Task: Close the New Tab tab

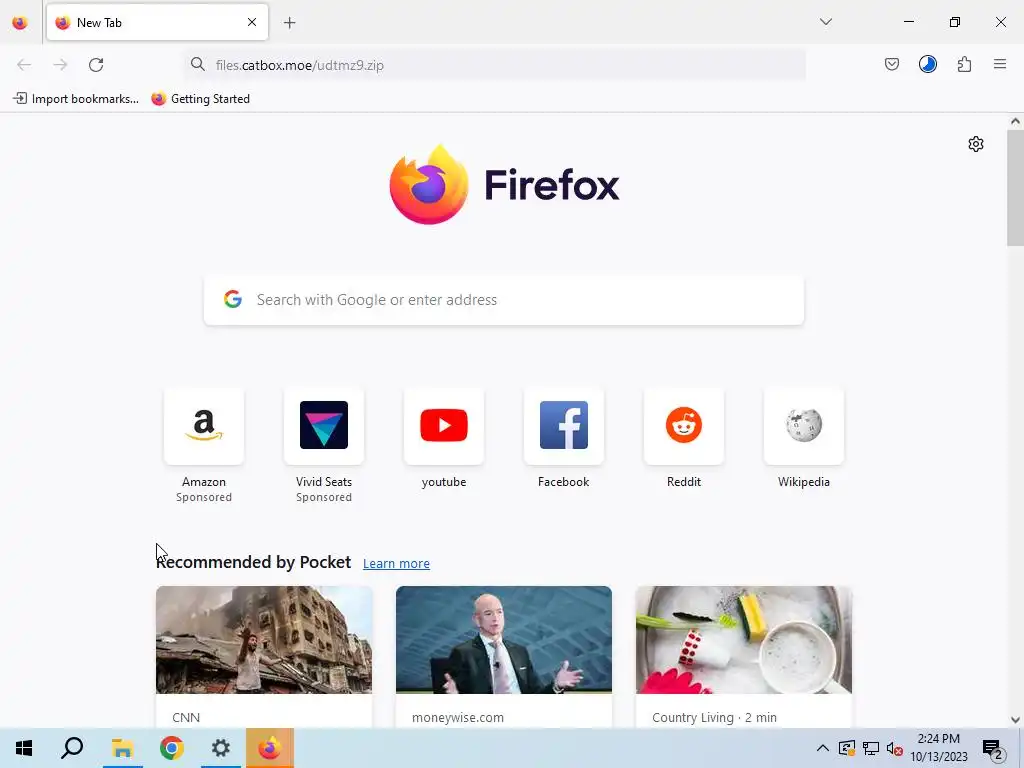Action: click(252, 22)
